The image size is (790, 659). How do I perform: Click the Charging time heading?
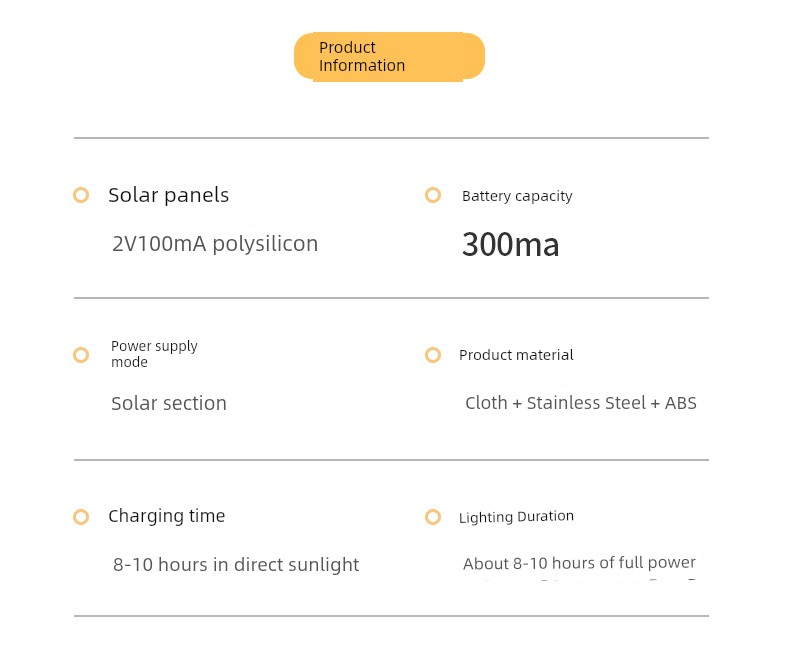click(167, 516)
